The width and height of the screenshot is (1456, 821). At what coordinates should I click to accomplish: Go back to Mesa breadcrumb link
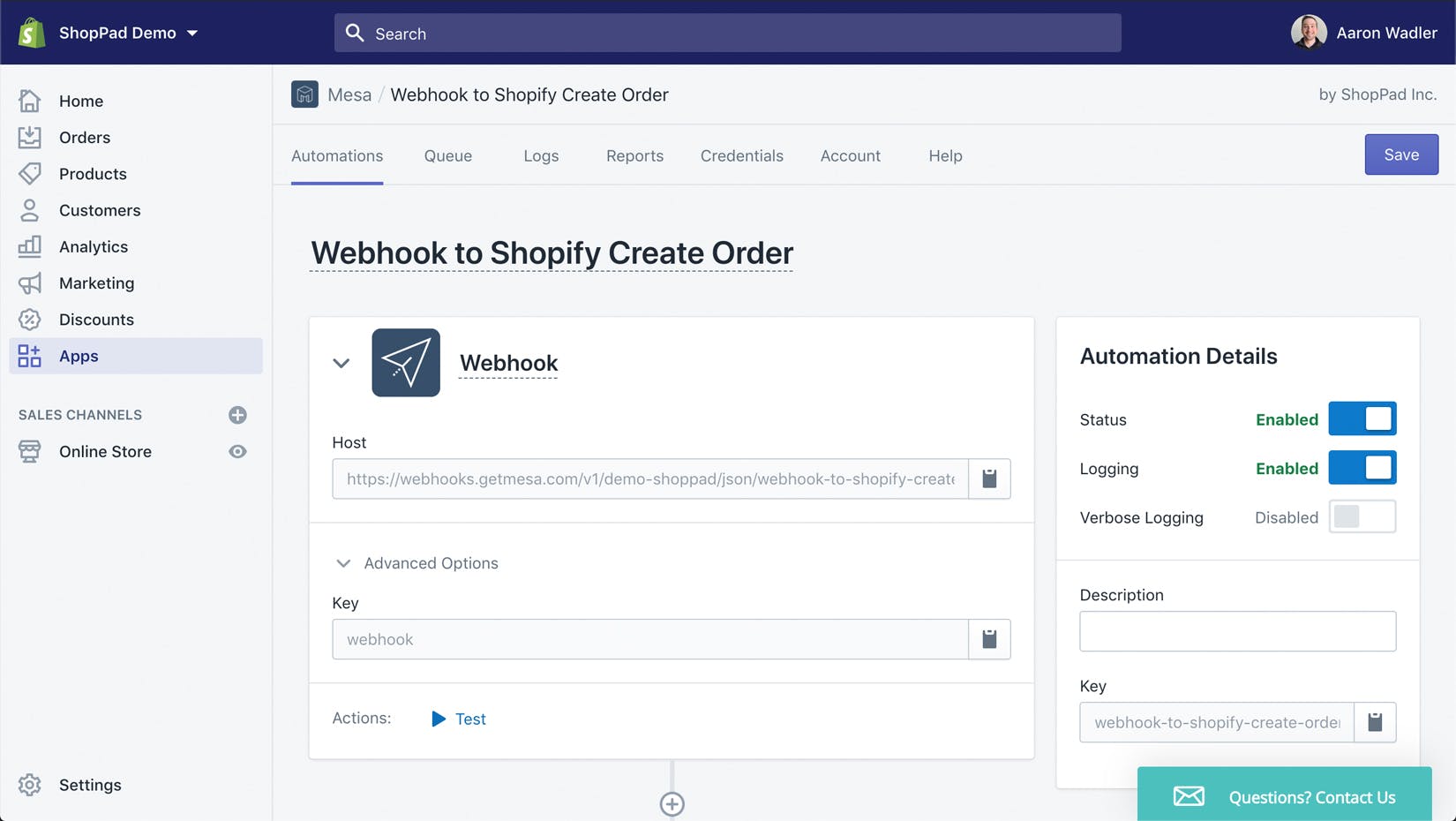coord(349,94)
